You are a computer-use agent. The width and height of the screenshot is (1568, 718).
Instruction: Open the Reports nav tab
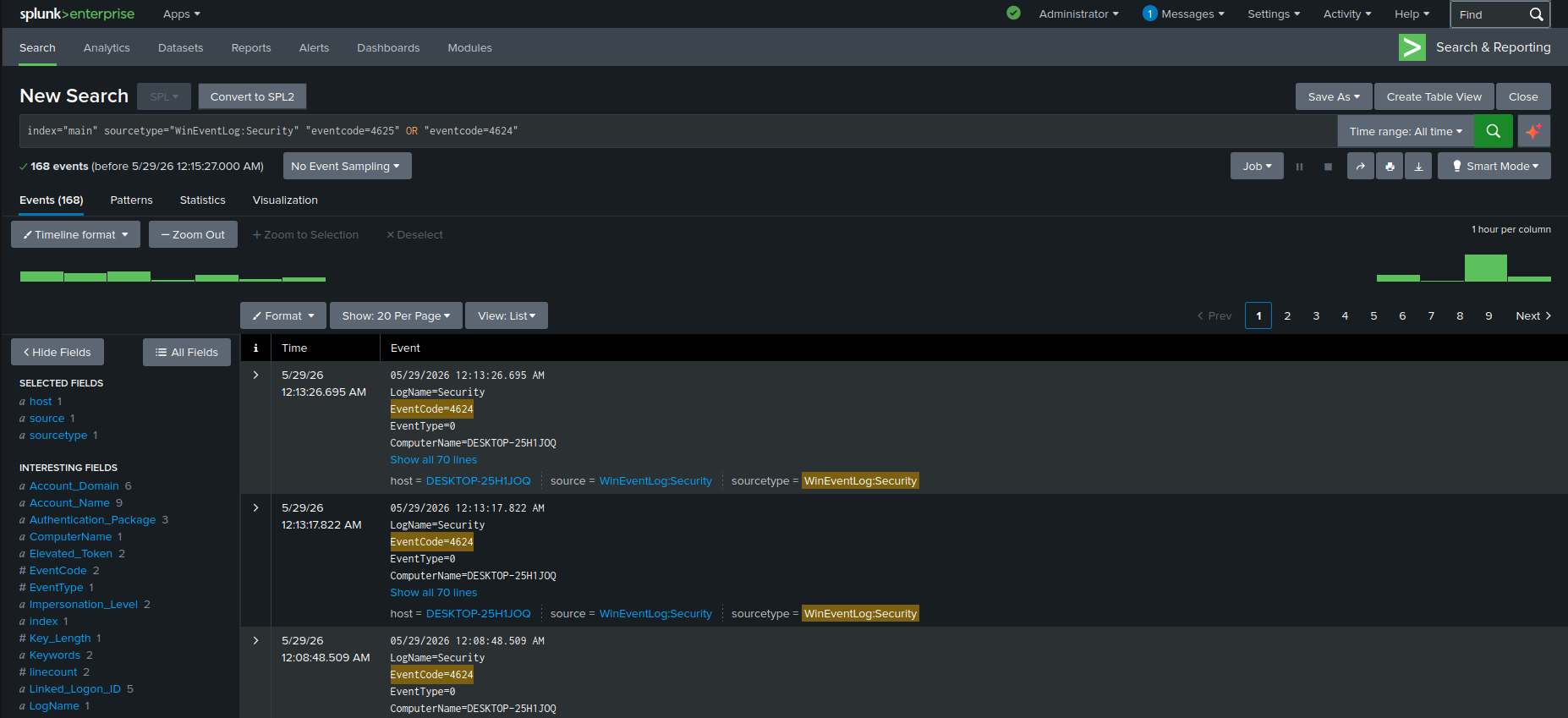click(251, 48)
